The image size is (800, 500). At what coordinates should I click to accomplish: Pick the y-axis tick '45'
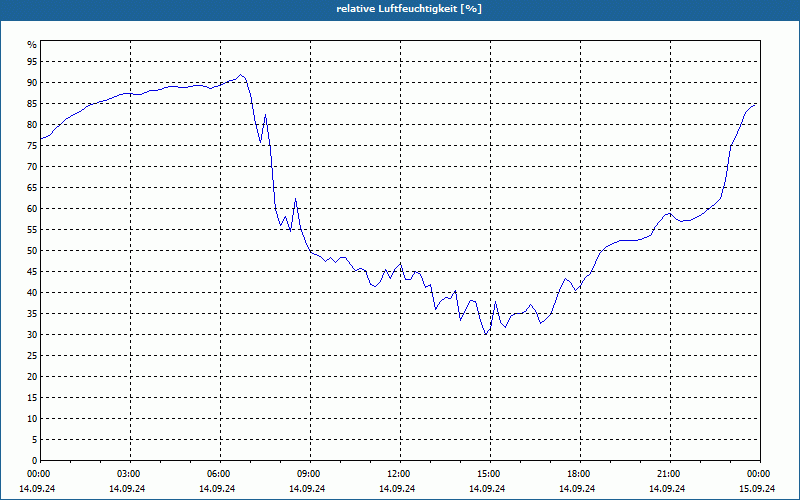pos(32,271)
